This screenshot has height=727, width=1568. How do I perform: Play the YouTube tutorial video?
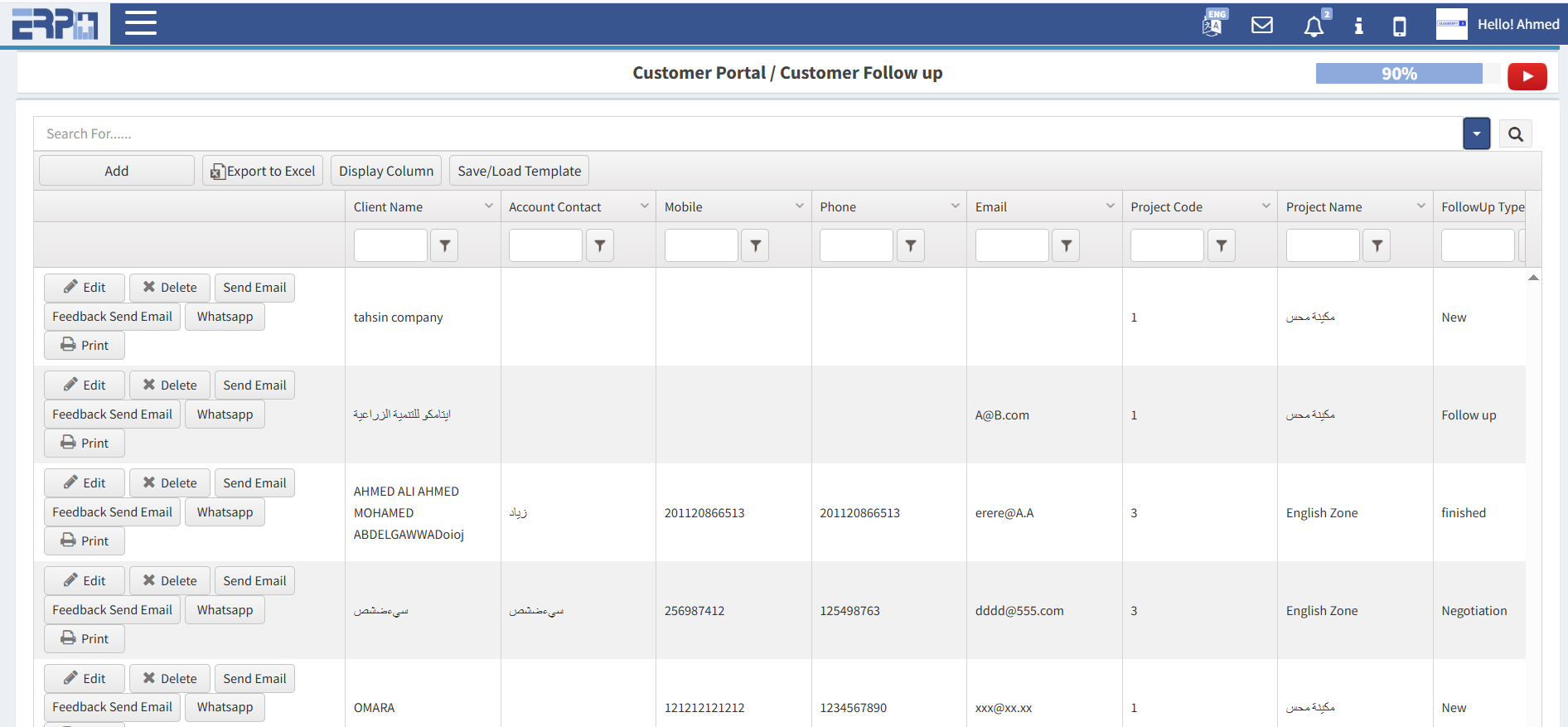[x=1527, y=76]
